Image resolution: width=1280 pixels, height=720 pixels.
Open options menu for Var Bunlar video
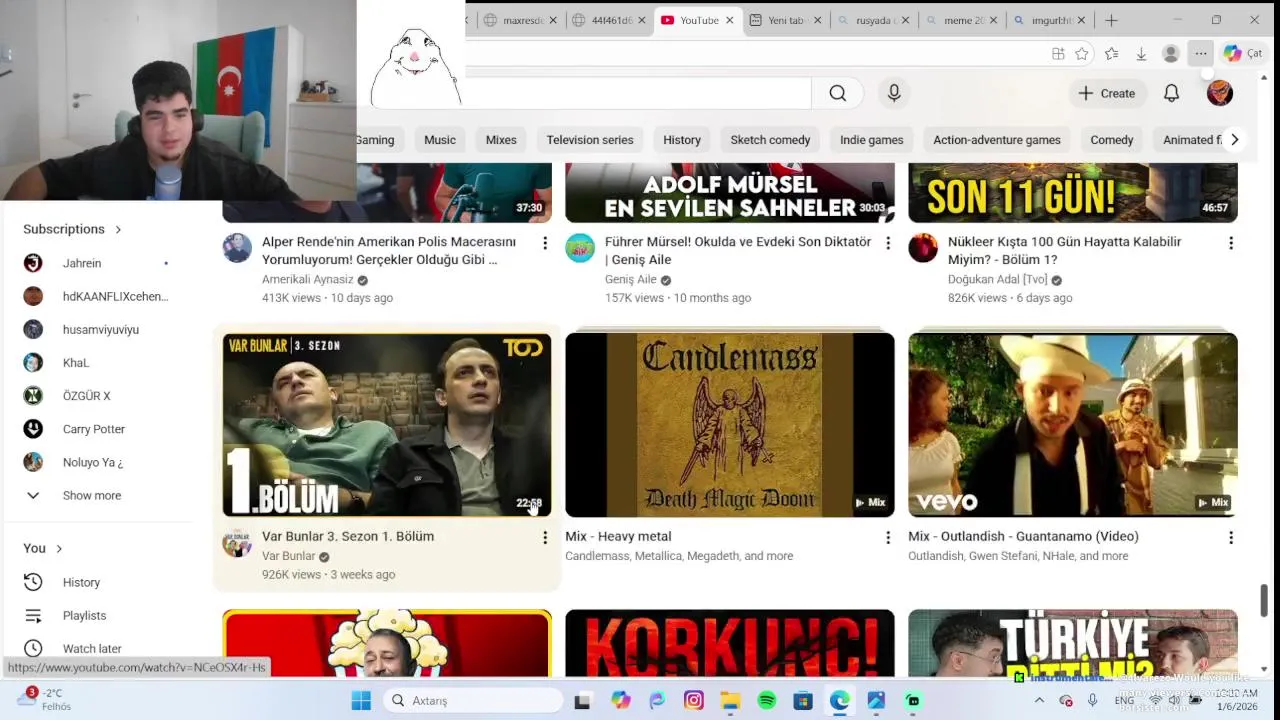click(544, 538)
